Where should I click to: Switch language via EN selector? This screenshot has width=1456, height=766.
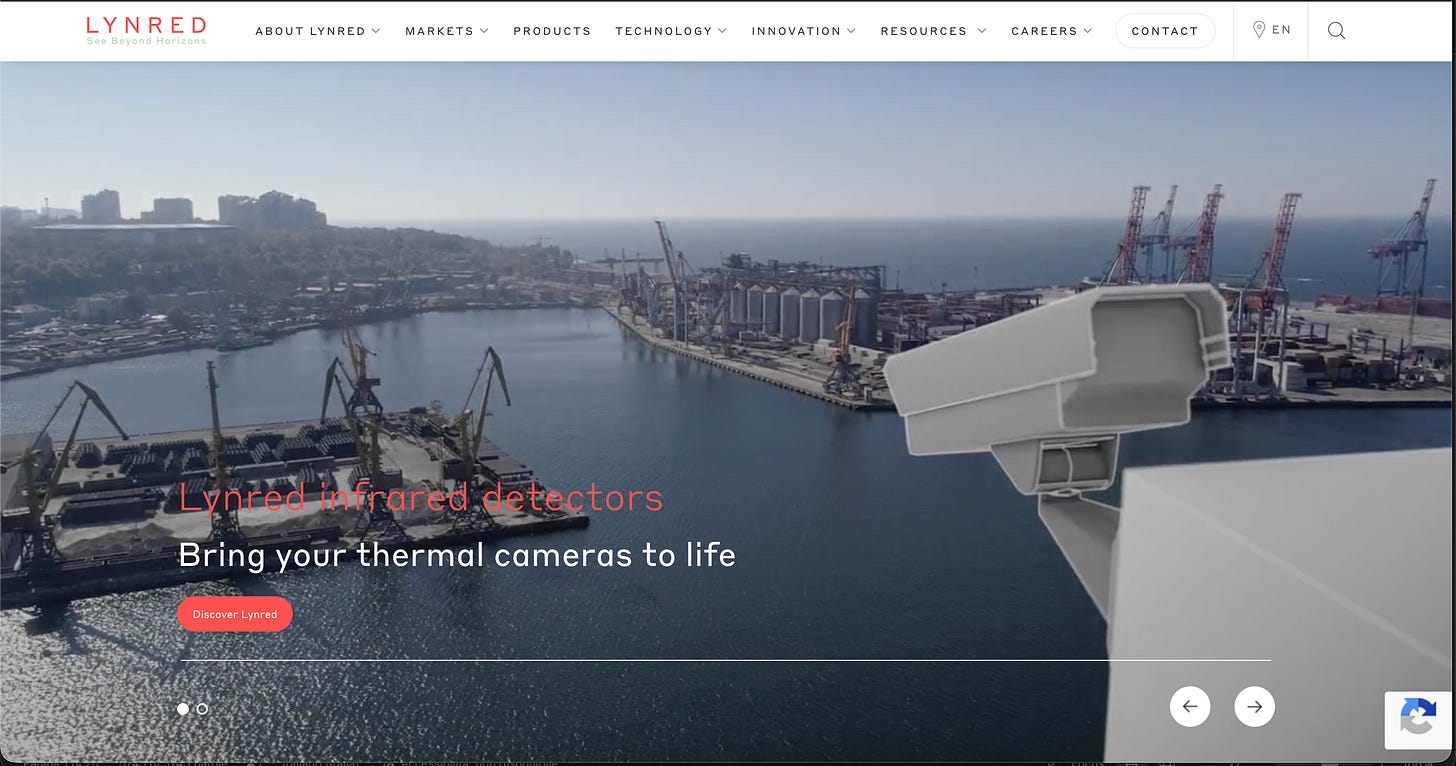pyautogui.click(x=1281, y=30)
